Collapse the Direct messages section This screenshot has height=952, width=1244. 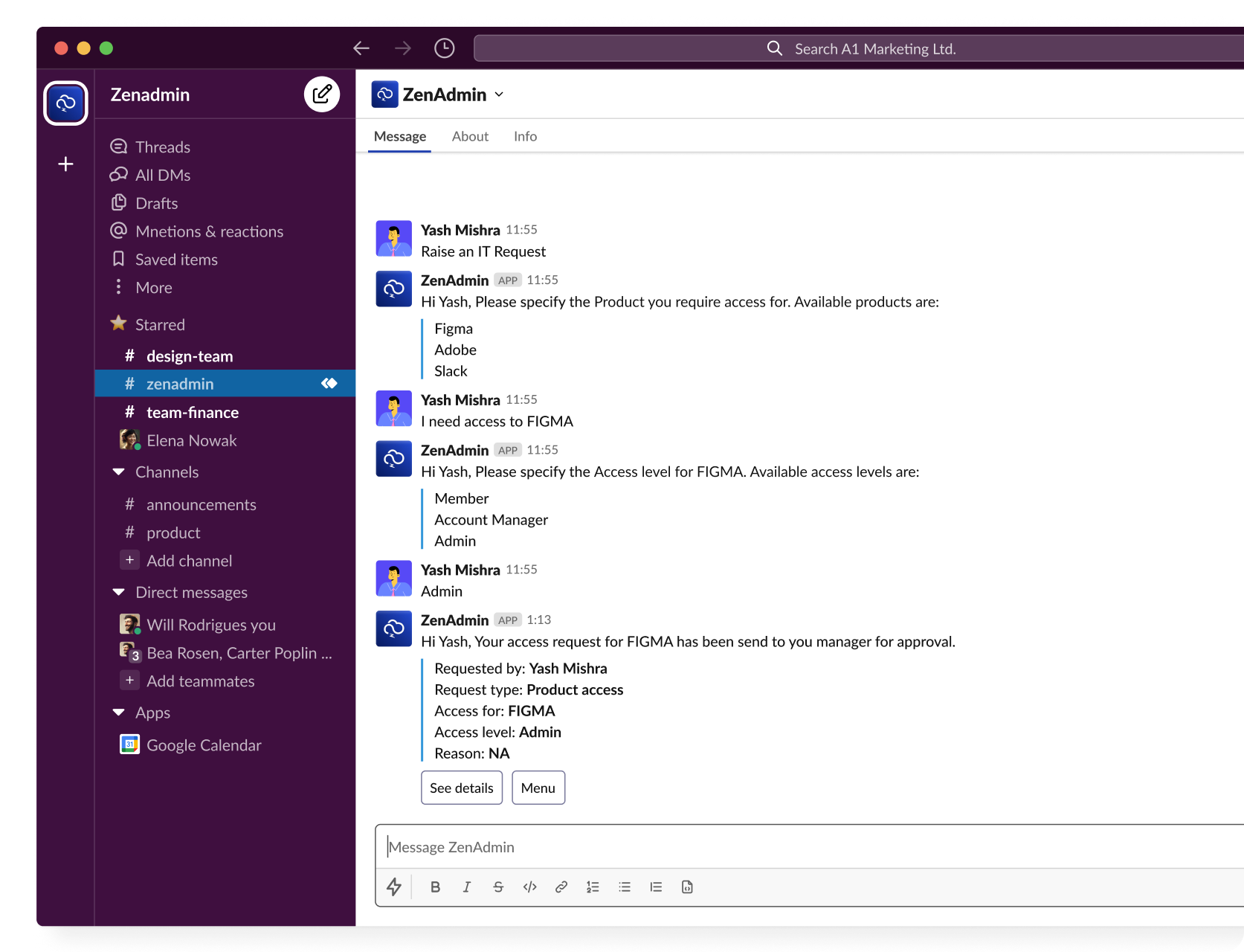[x=118, y=592]
